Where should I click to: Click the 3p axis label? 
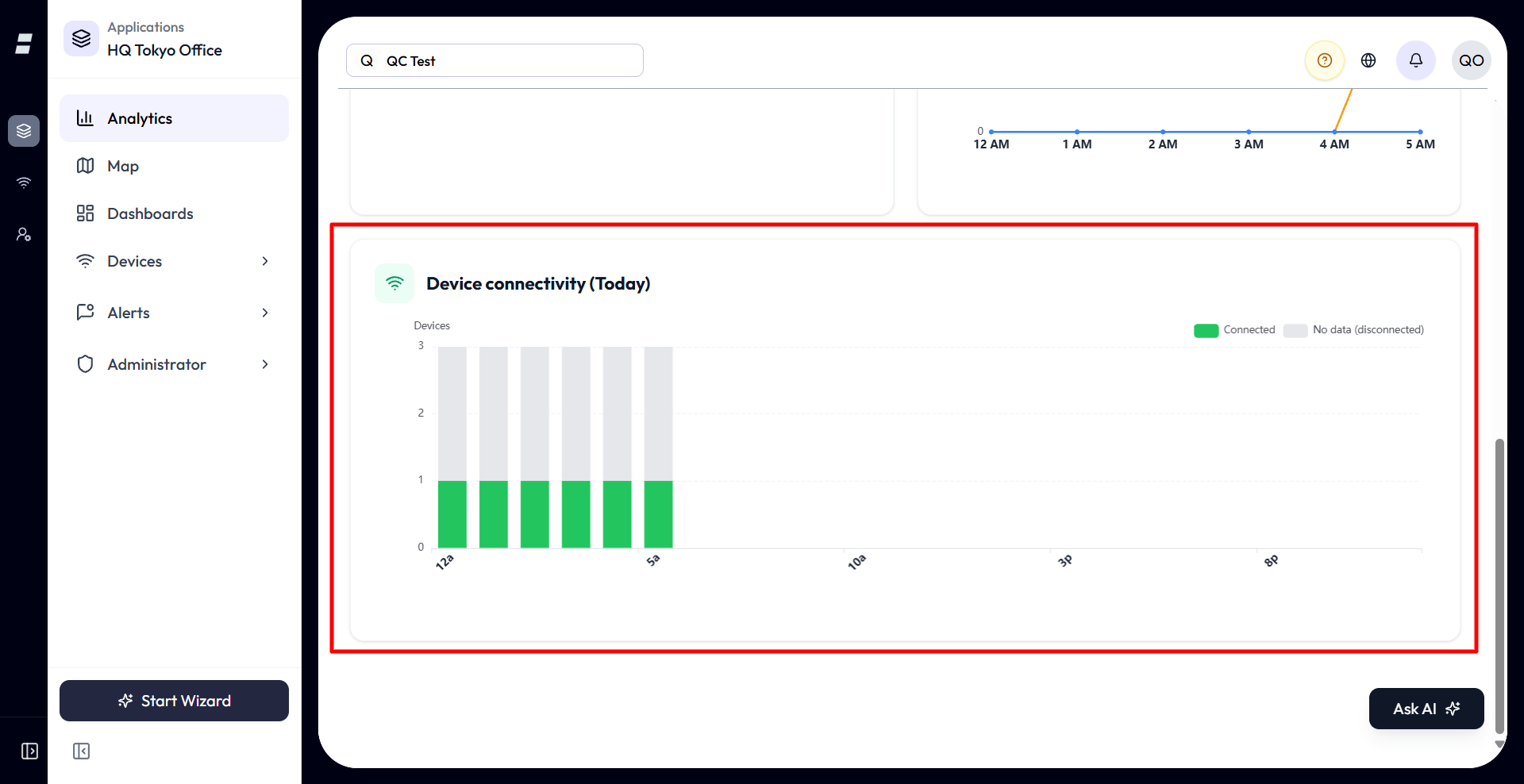[x=1065, y=561]
